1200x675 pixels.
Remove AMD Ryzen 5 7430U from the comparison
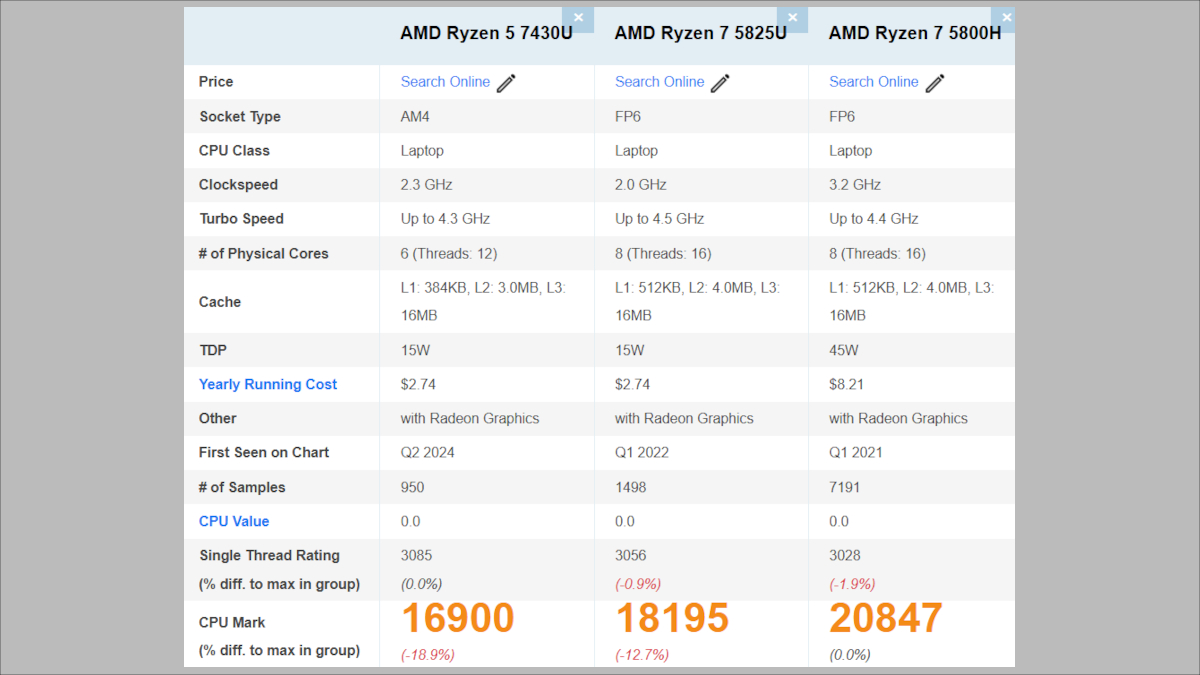pos(578,17)
